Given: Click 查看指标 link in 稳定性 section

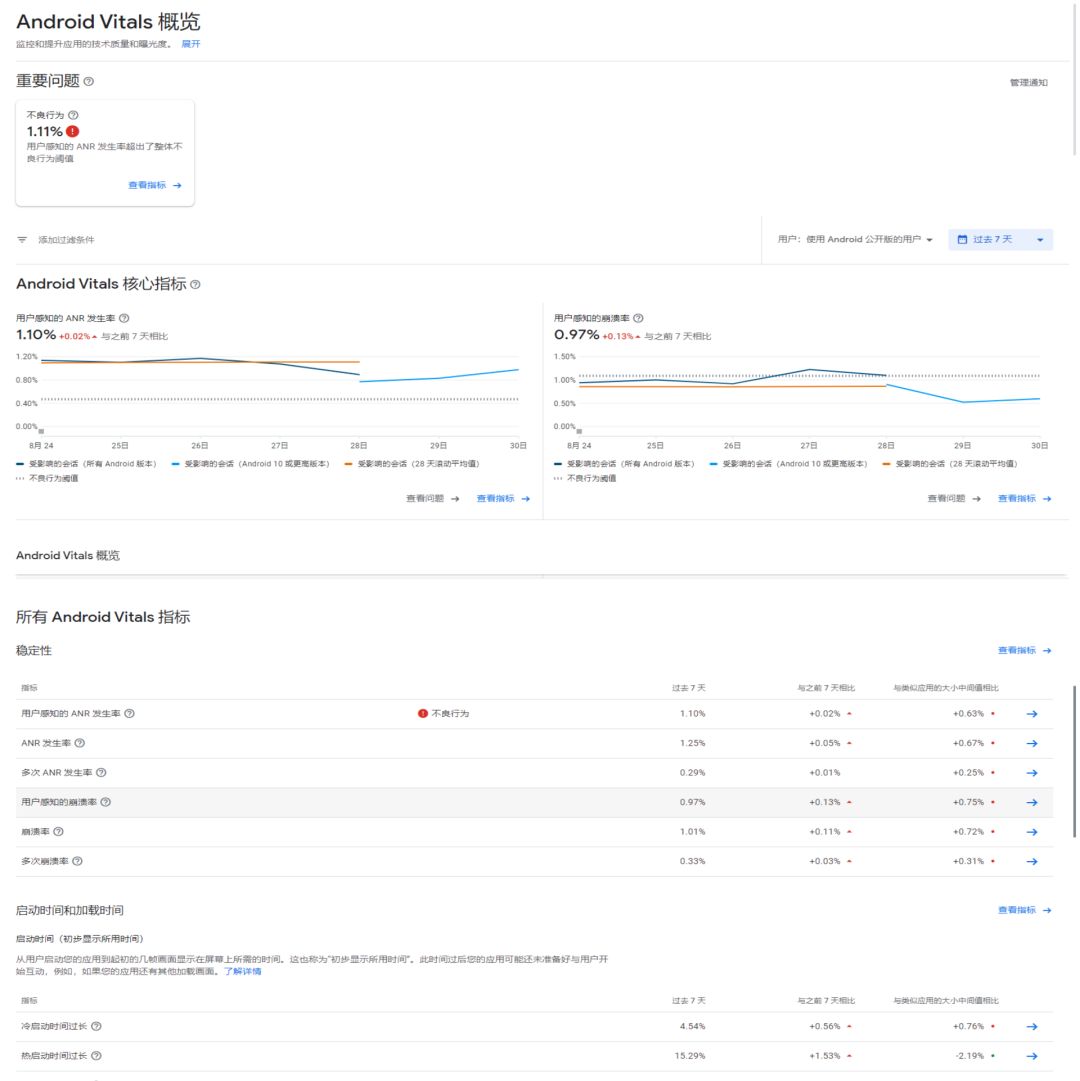Looking at the screenshot, I should pos(1024,651).
